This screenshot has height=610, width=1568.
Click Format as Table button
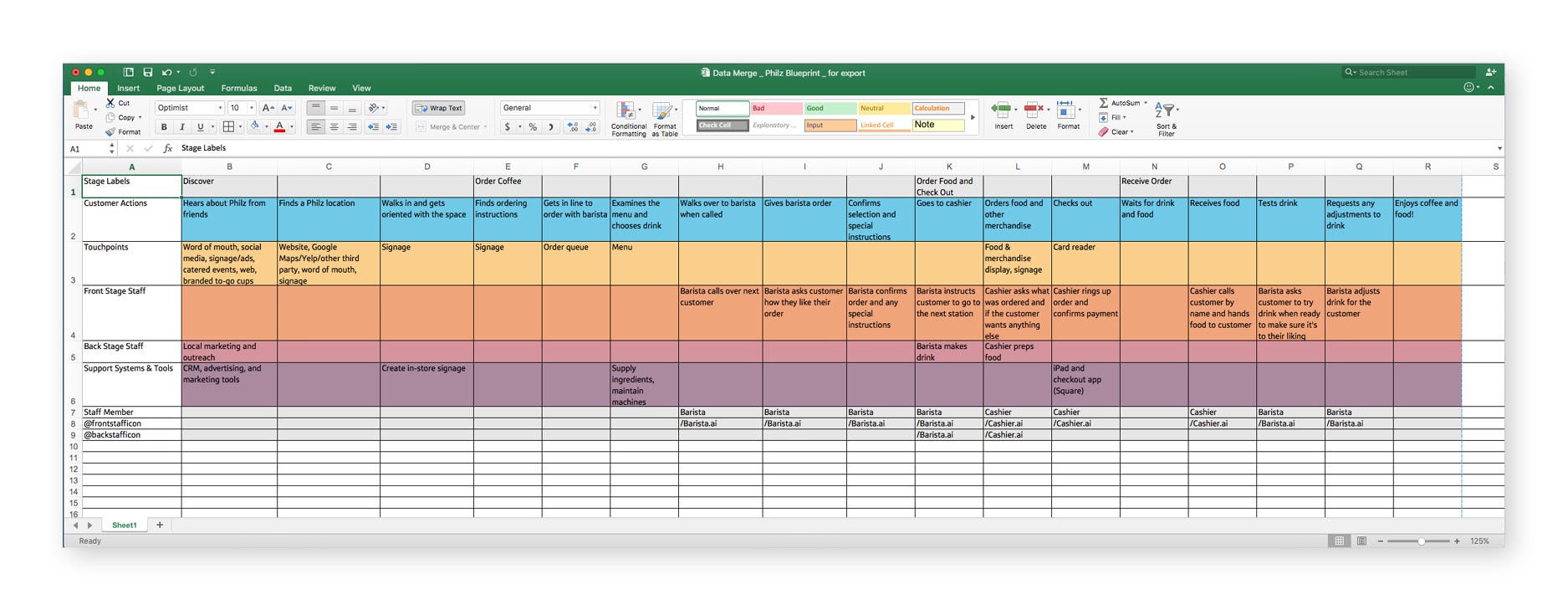[665, 119]
